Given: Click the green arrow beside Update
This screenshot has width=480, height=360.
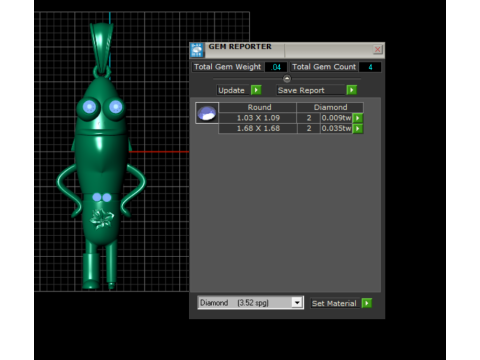Looking at the screenshot, I should click(x=256, y=90).
